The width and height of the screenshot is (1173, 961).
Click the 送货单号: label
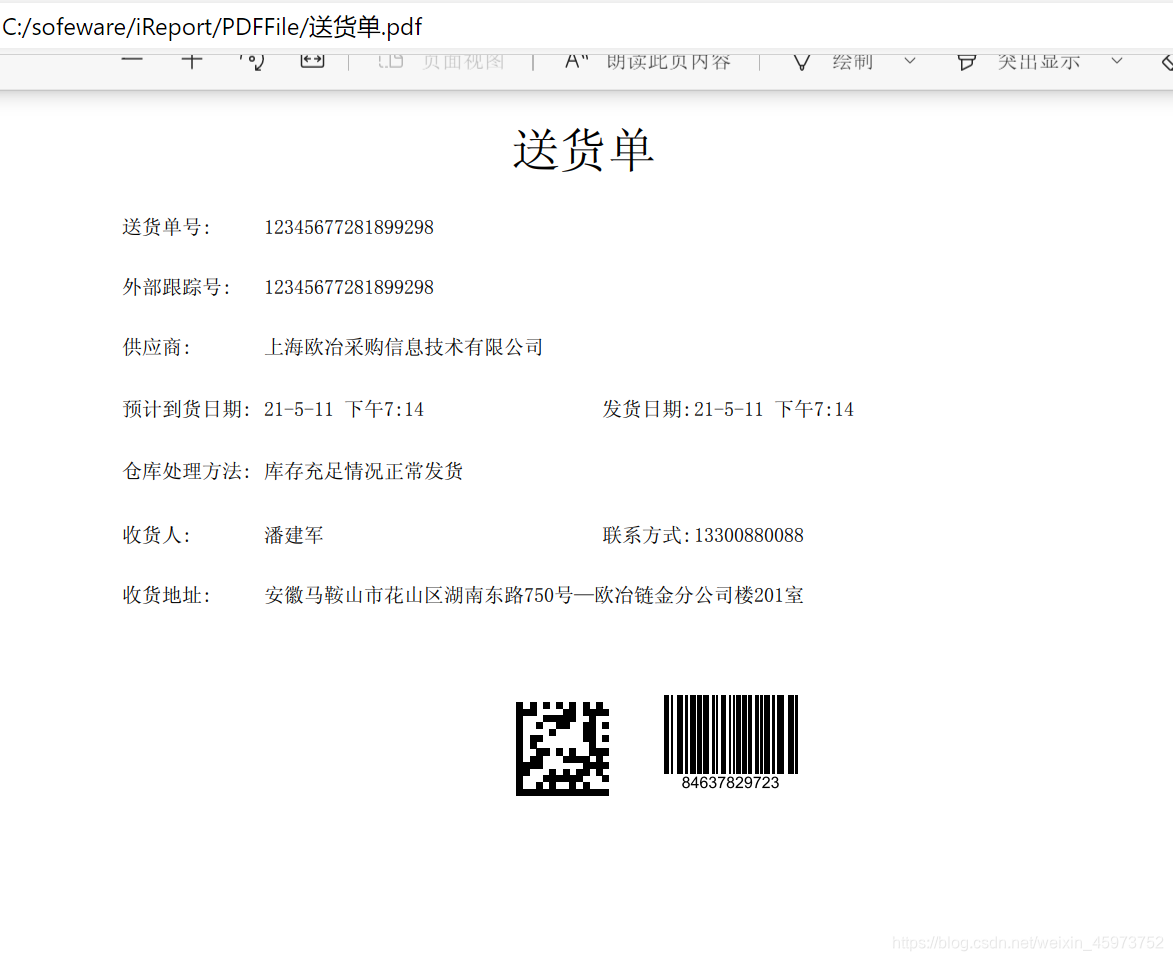[167, 227]
